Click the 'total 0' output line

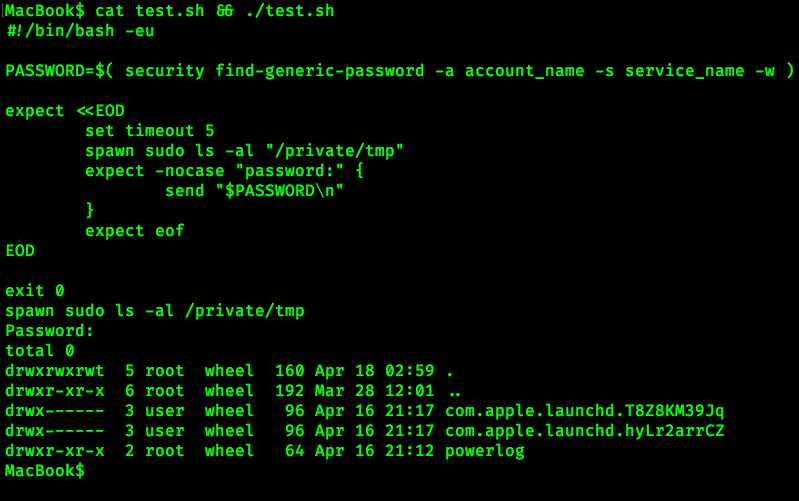pos(40,350)
